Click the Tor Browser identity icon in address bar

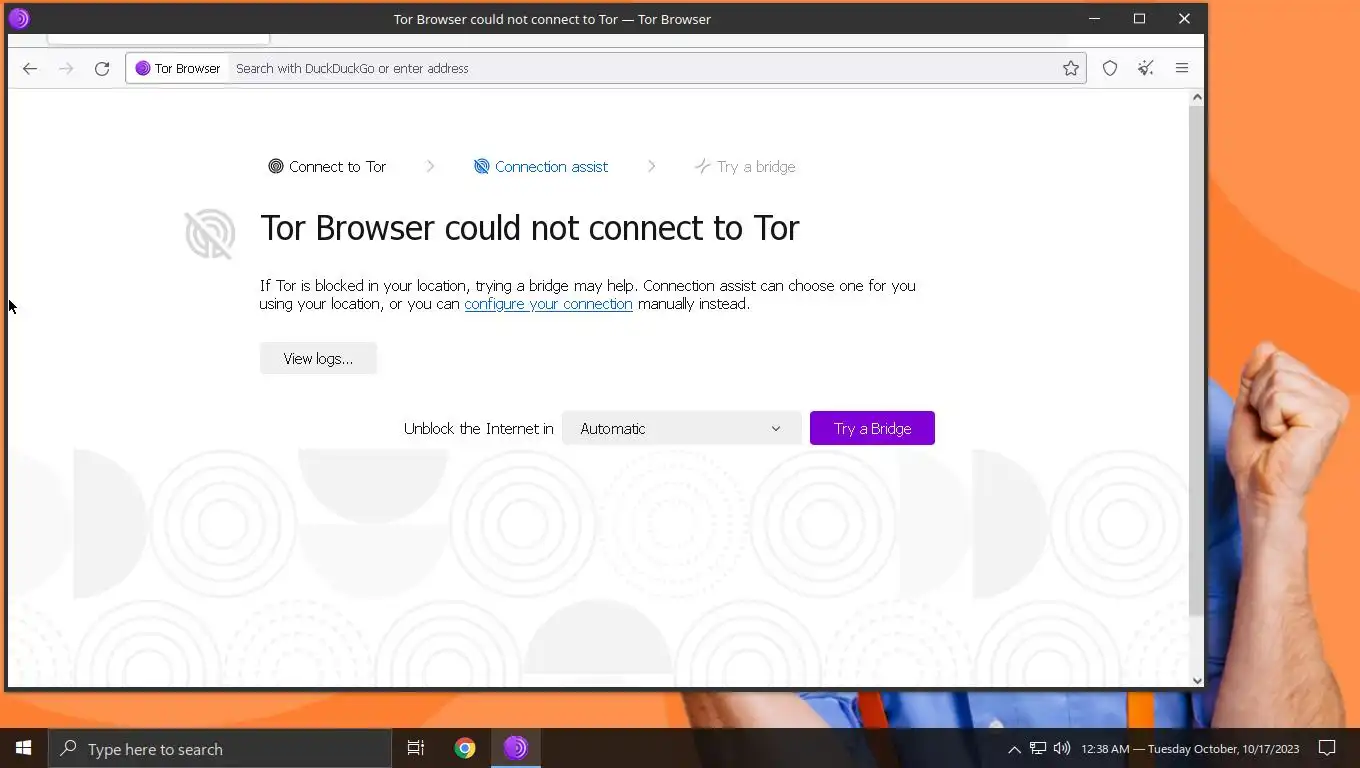pyautogui.click(x=178, y=68)
